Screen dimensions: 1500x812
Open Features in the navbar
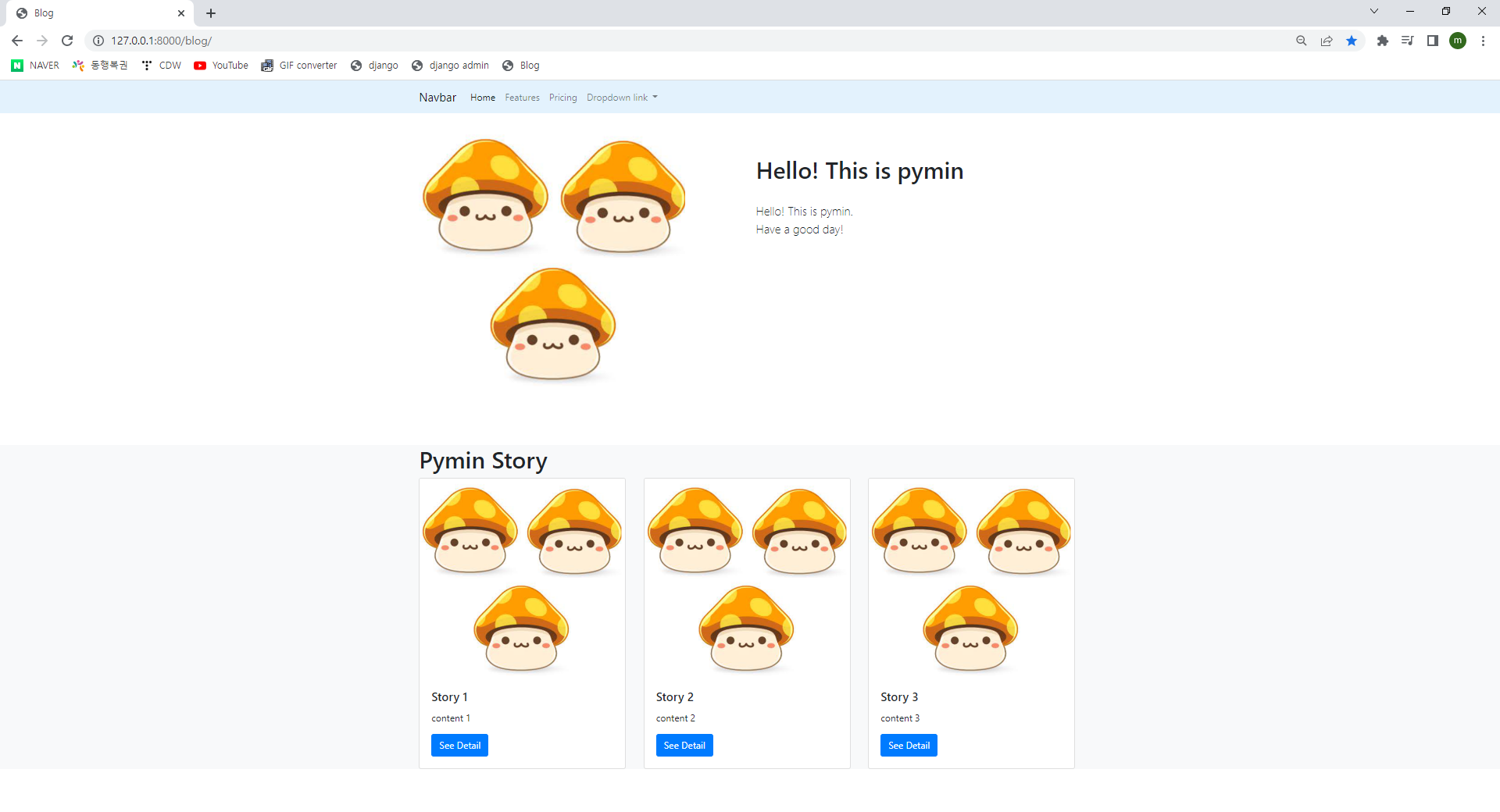(522, 98)
